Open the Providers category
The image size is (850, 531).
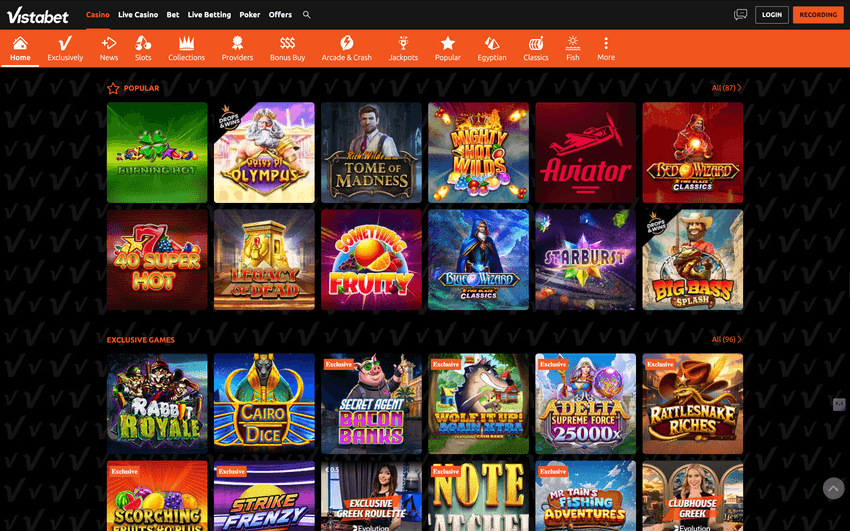click(x=237, y=49)
